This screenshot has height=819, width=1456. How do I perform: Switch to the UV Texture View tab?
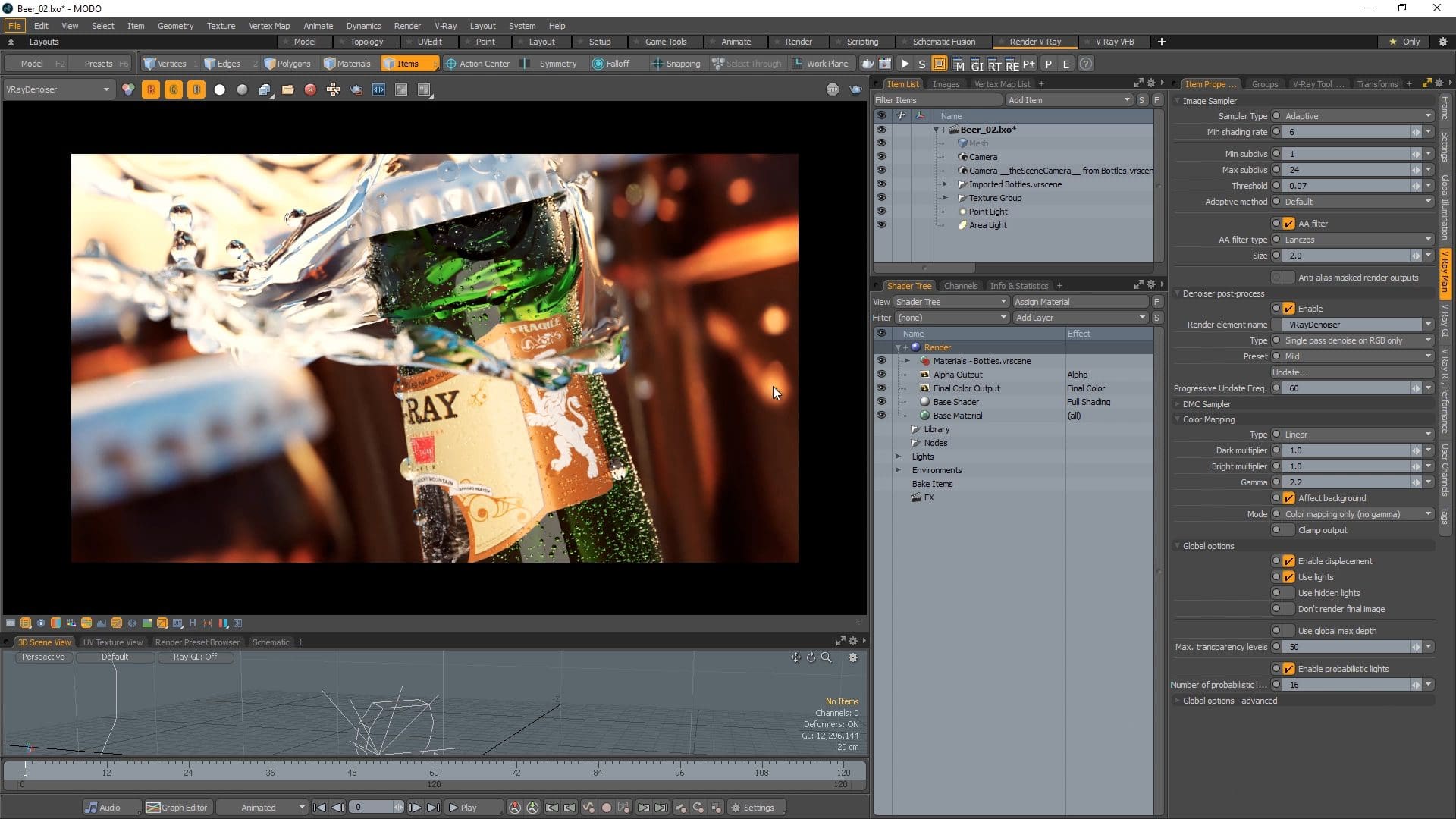[112, 642]
